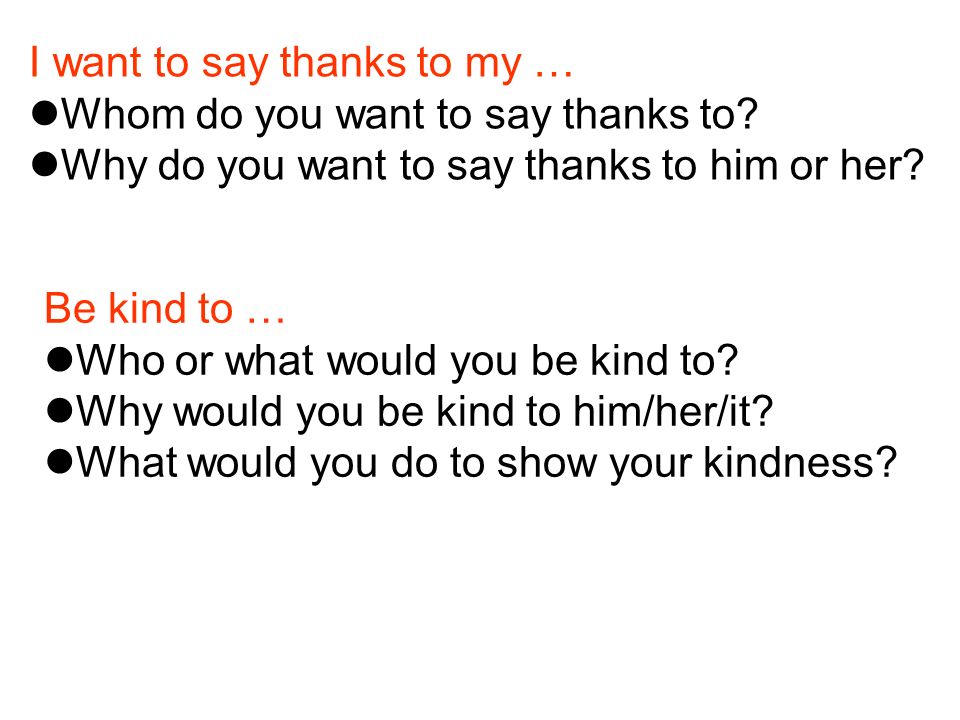This screenshot has width=960, height=720.
Task: Click the word 'thanks' in the red title
Action: click(x=343, y=62)
